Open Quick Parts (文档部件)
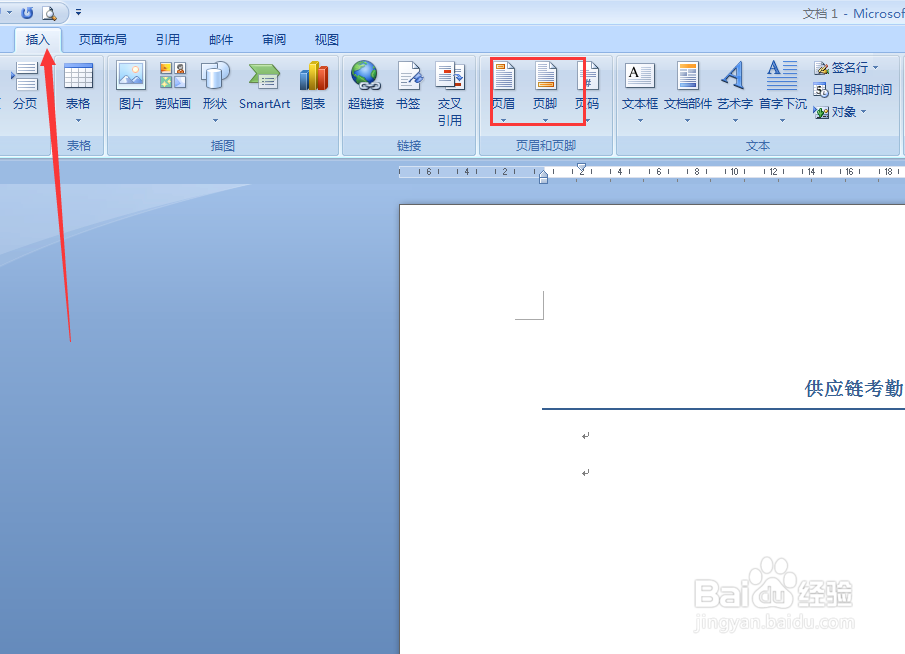 (x=687, y=92)
